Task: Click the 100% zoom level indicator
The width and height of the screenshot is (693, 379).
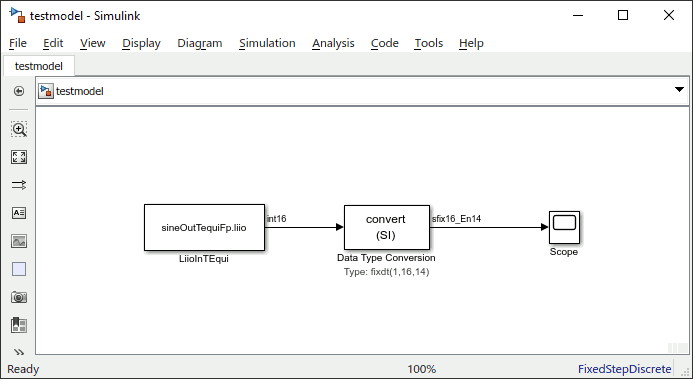Action: [x=422, y=369]
